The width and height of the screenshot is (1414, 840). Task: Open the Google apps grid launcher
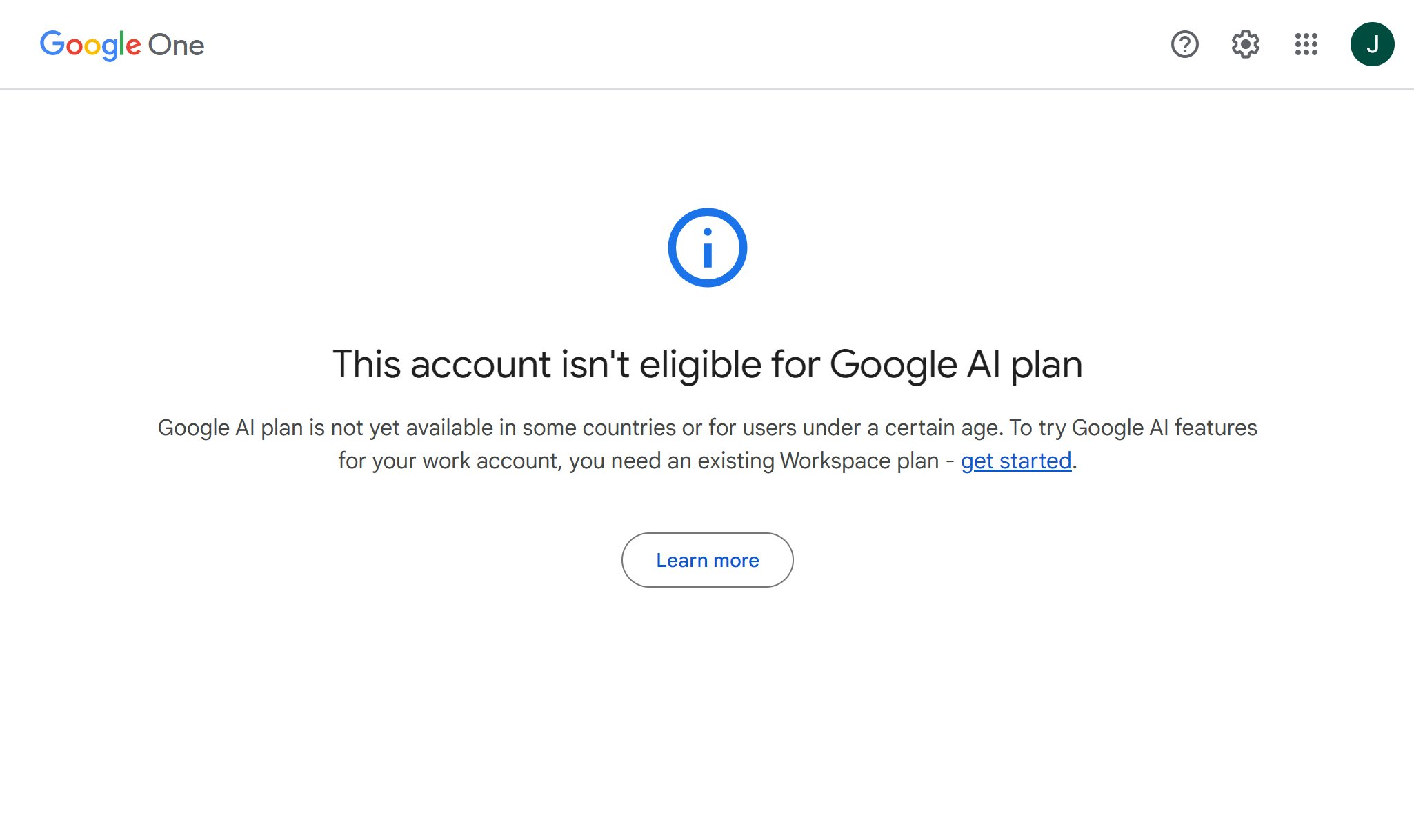click(1306, 45)
